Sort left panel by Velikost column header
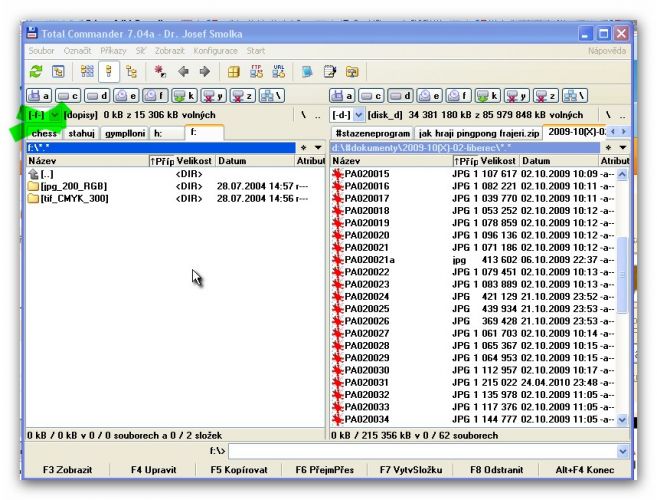 click(x=194, y=161)
